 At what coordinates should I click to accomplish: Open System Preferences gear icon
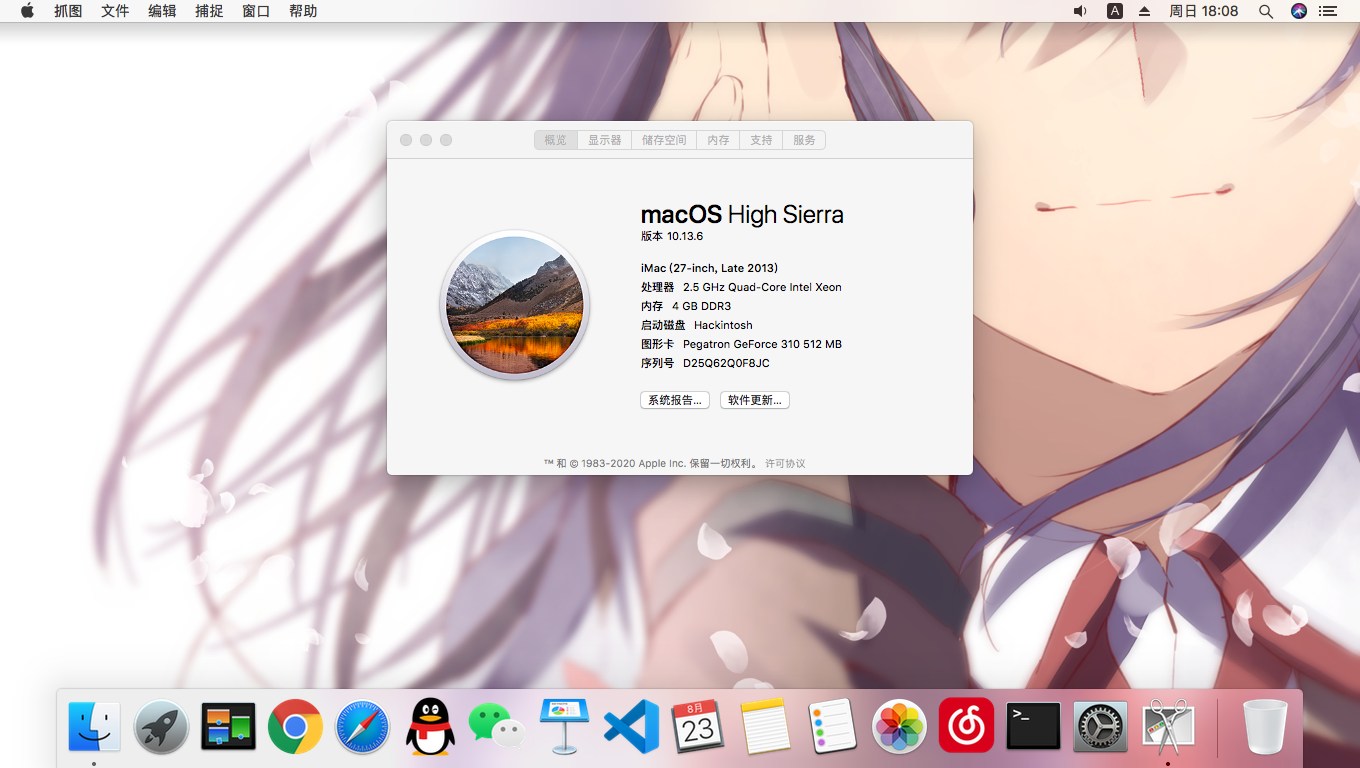pyautogui.click(x=1100, y=726)
